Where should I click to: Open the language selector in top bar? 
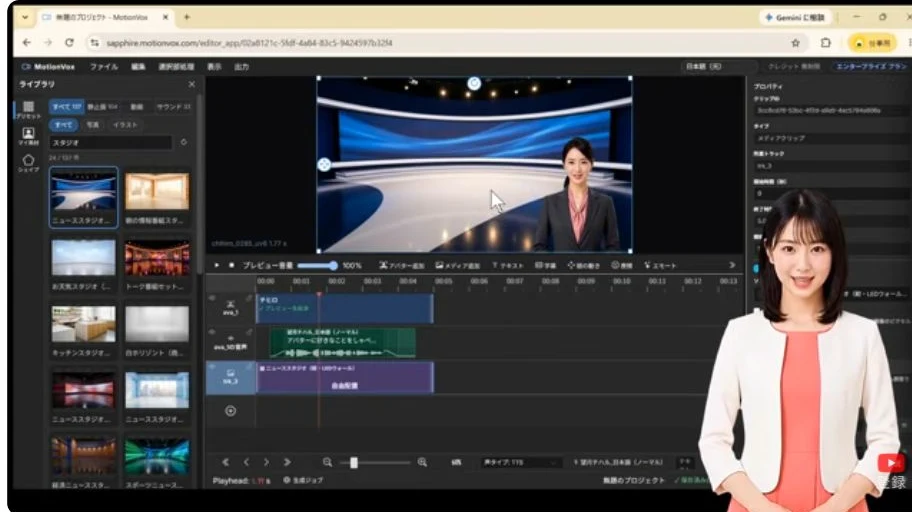pos(719,67)
